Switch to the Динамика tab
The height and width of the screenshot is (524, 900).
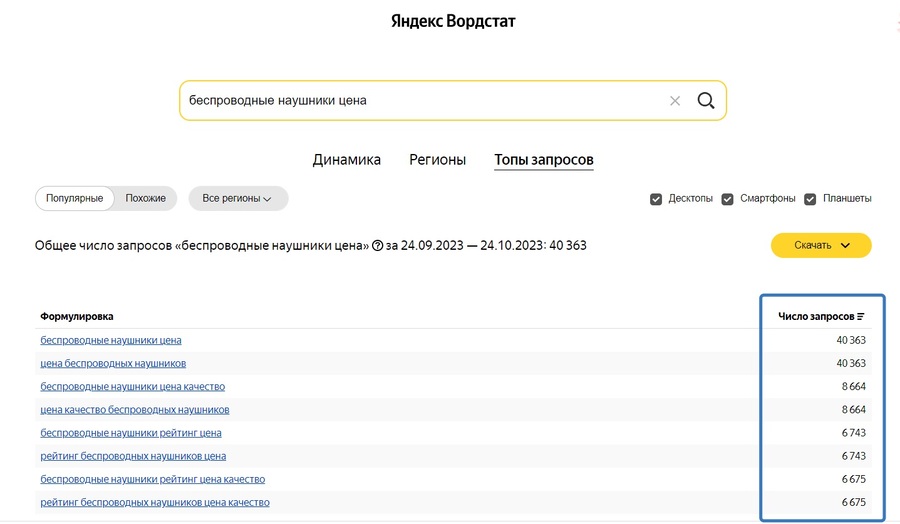click(x=346, y=160)
